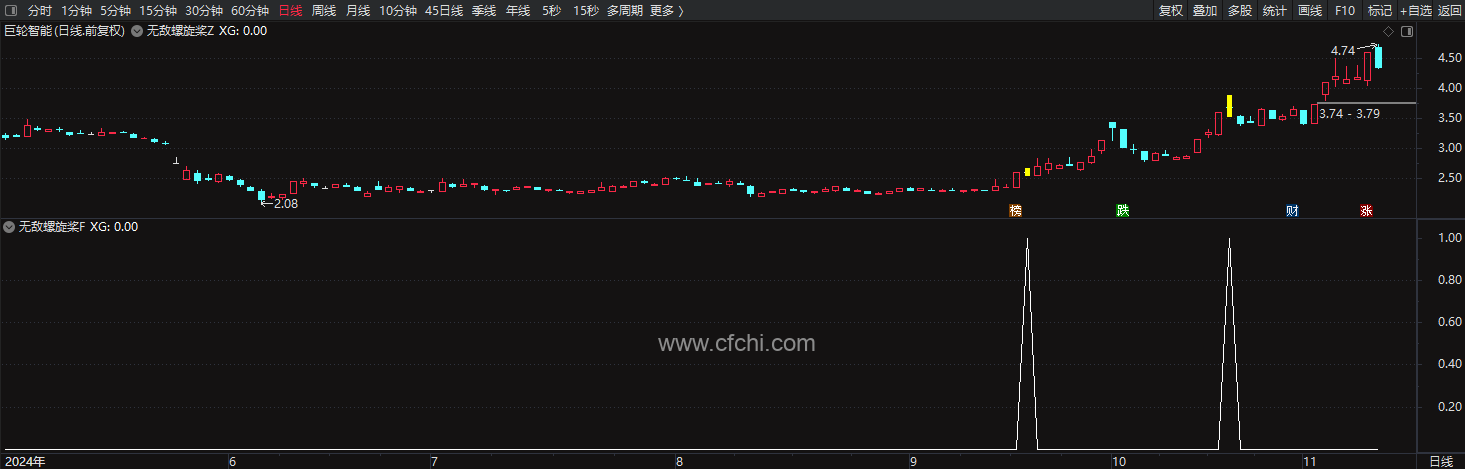This screenshot has height=469, width=1465.
Task: Click the orange 榜 event marker
Action: [x=1016, y=211]
